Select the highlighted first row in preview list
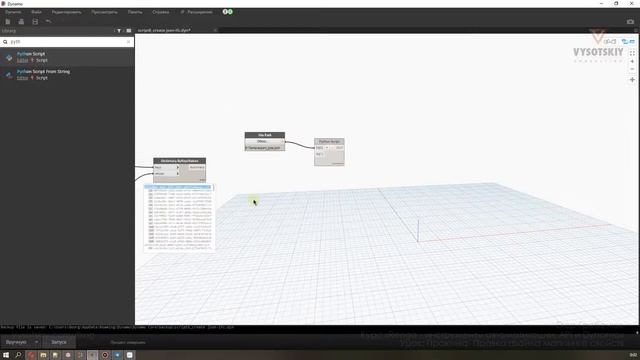The height and width of the screenshot is (360, 640). 179,187
